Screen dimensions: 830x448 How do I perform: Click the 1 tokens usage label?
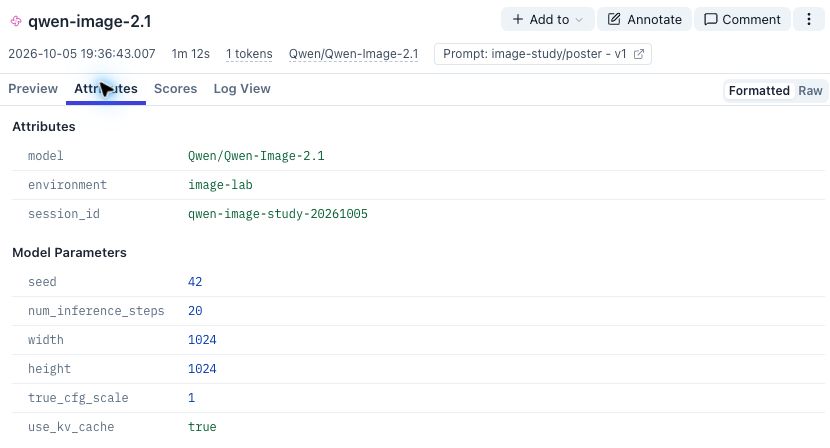249,54
